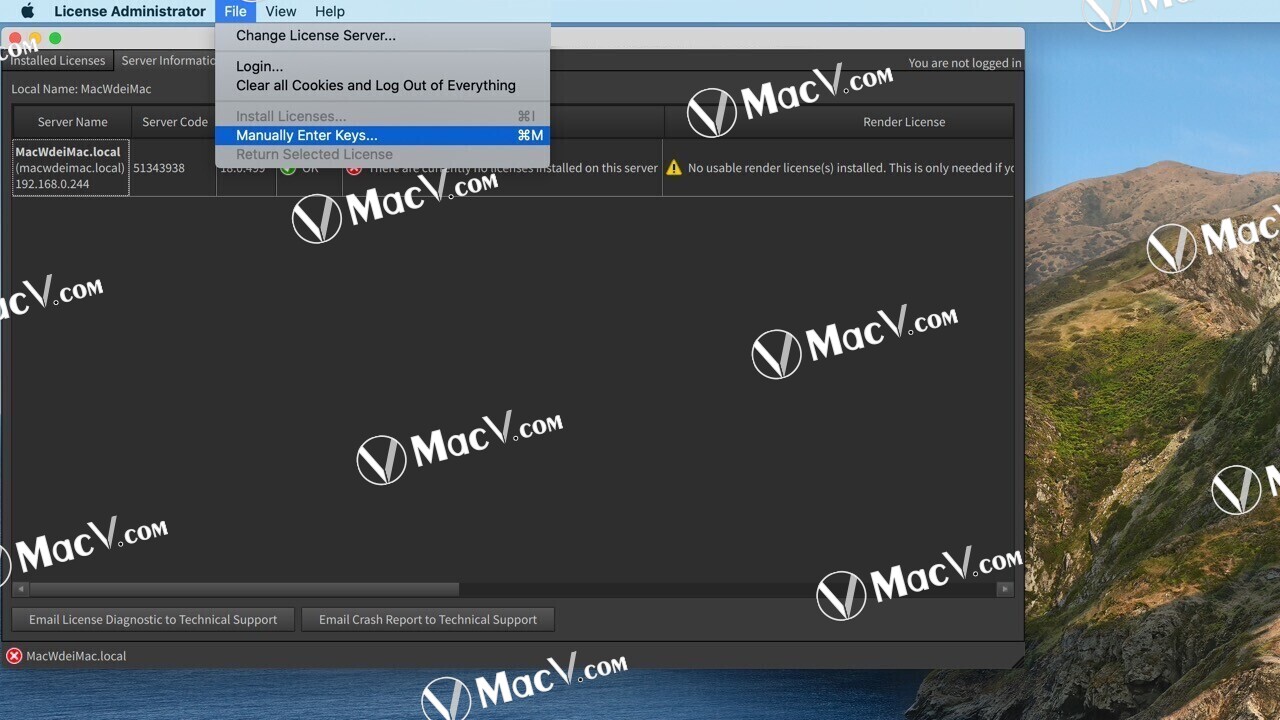
Task: Click Email Crash Report to Technical Support
Action: [x=428, y=620]
